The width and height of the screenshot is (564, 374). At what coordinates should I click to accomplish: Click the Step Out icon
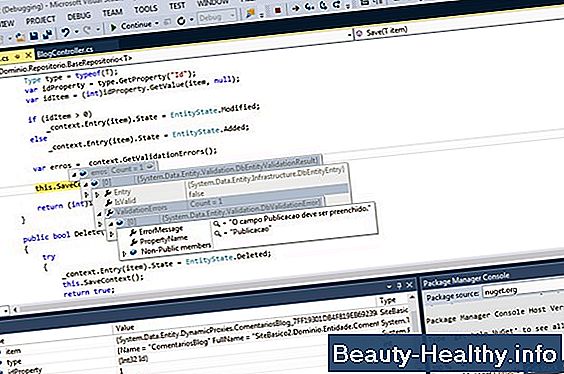[337, 5]
